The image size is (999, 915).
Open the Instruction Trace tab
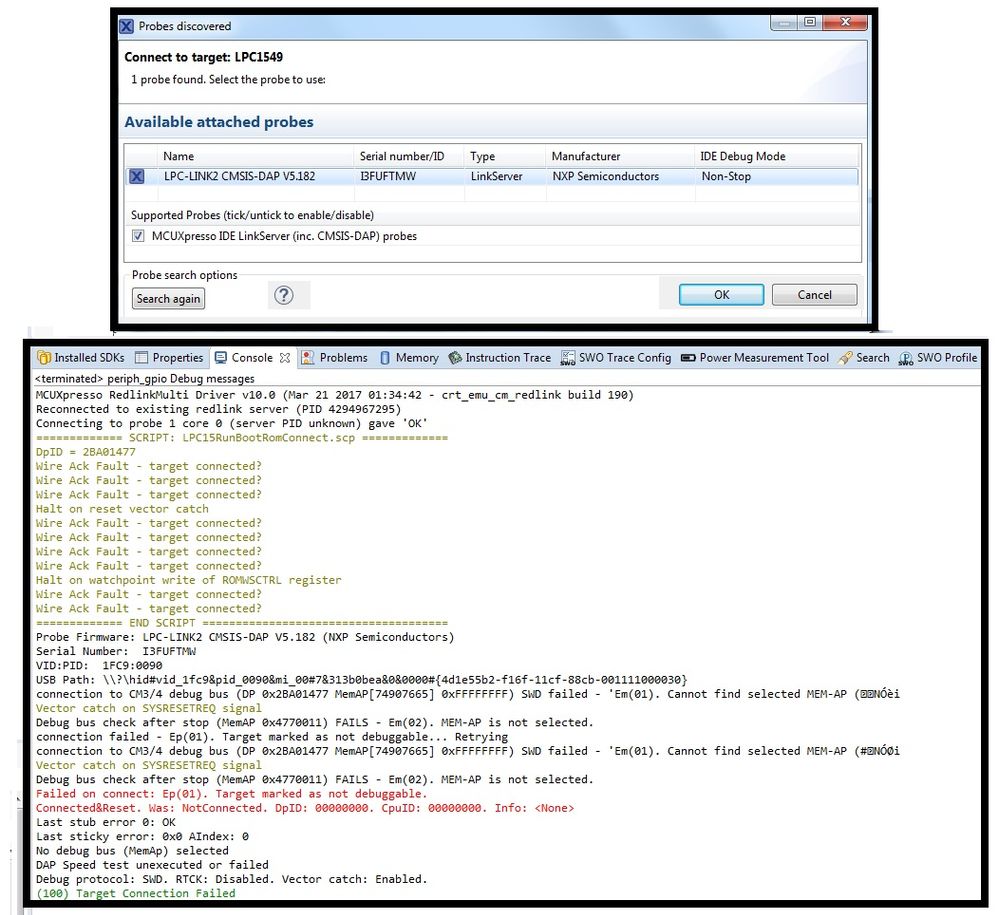pos(500,357)
